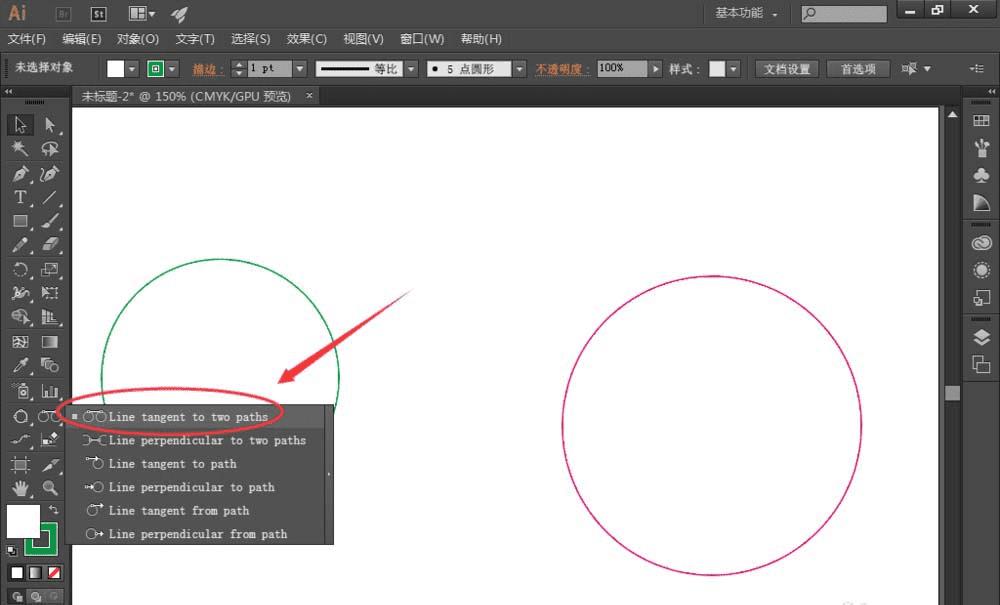Select the Eyedropper tool
1000x605 pixels.
(x=20, y=365)
